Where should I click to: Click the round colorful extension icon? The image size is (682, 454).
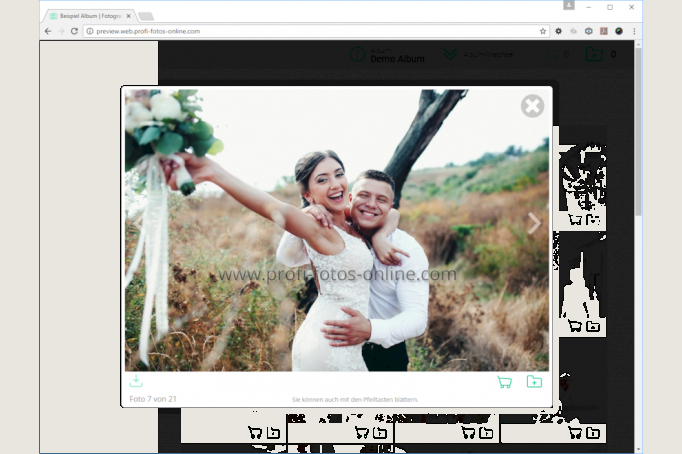coord(619,31)
